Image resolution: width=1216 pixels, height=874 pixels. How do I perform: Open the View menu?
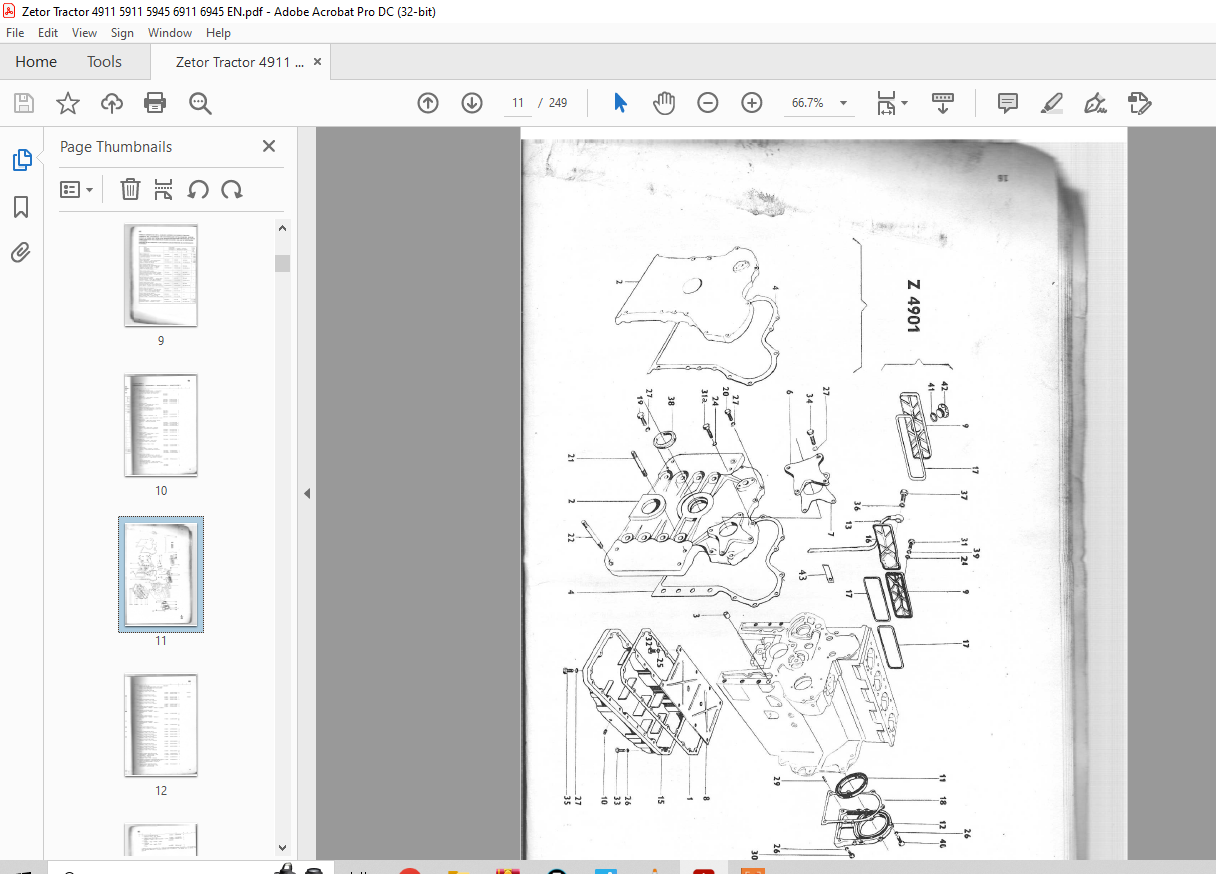click(x=84, y=33)
